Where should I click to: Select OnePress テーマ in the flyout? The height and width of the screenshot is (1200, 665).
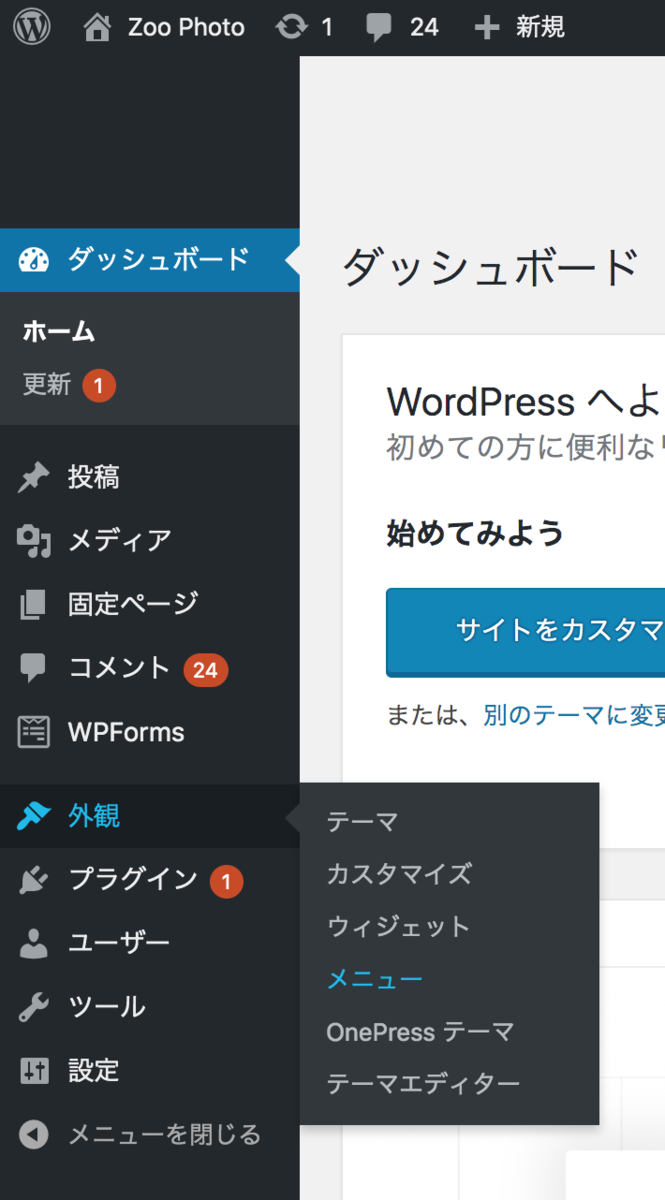click(x=420, y=1032)
